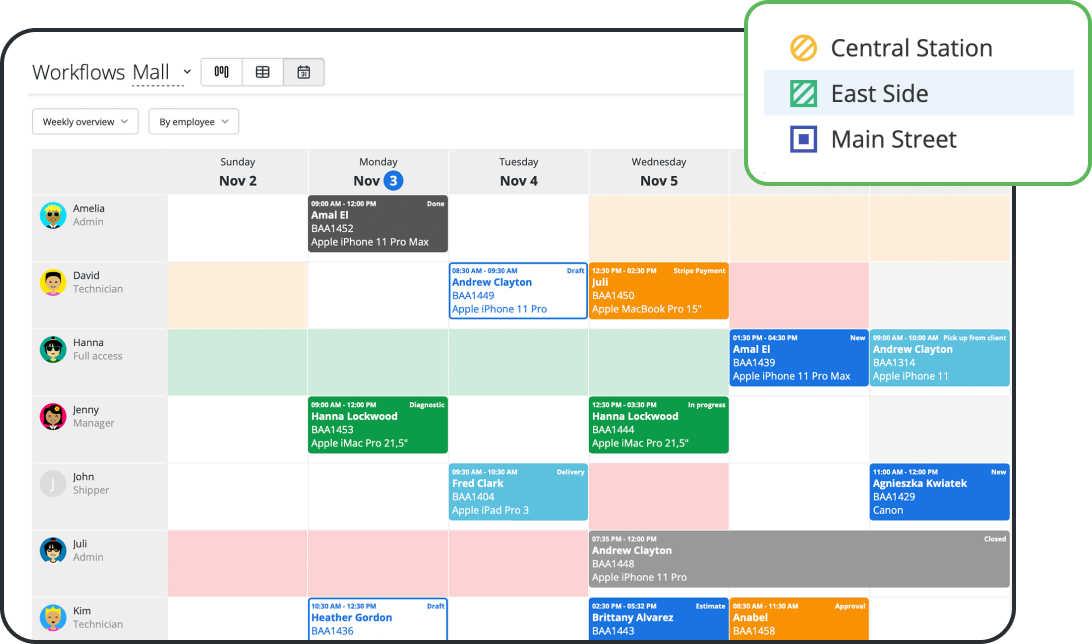Select Central Station from the location list
Viewport: 1092px width, 644px height.
(x=911, y=48)
